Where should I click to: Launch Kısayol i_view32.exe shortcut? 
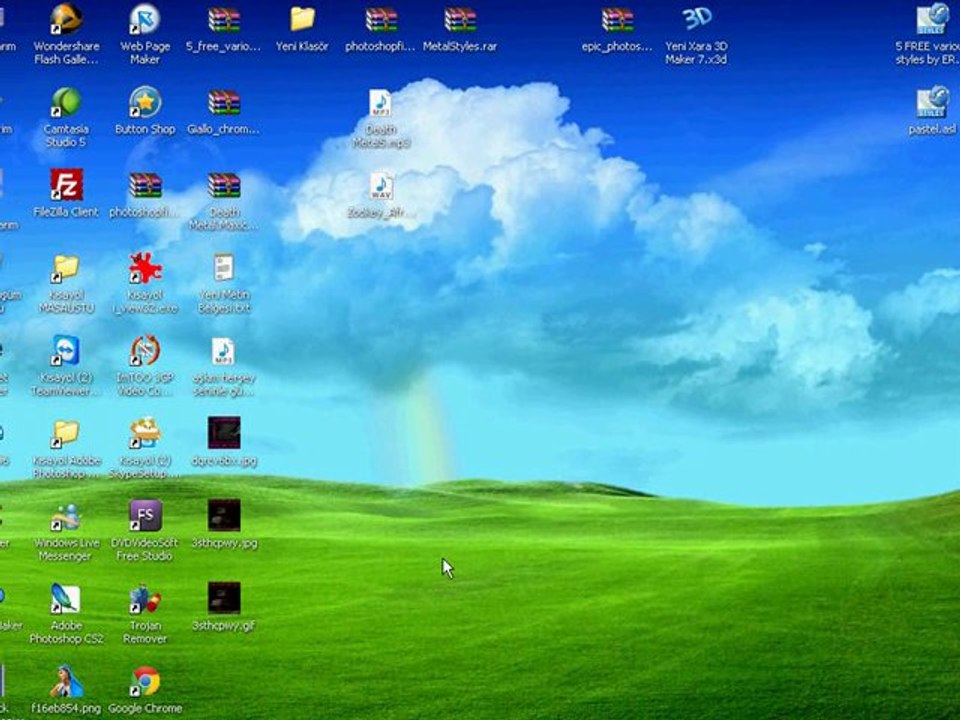pyautogui.click(x=145, y=268)
